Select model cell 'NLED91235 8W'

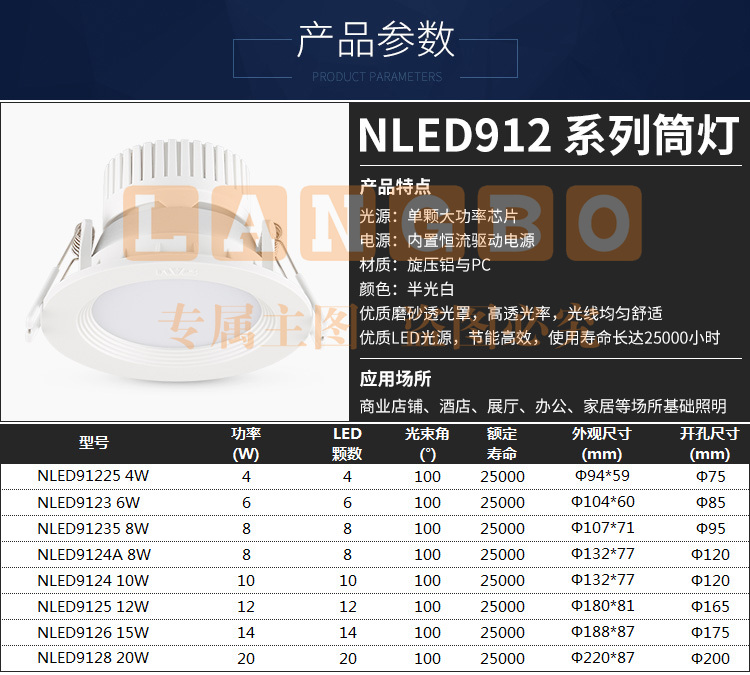tap(93, 528)
